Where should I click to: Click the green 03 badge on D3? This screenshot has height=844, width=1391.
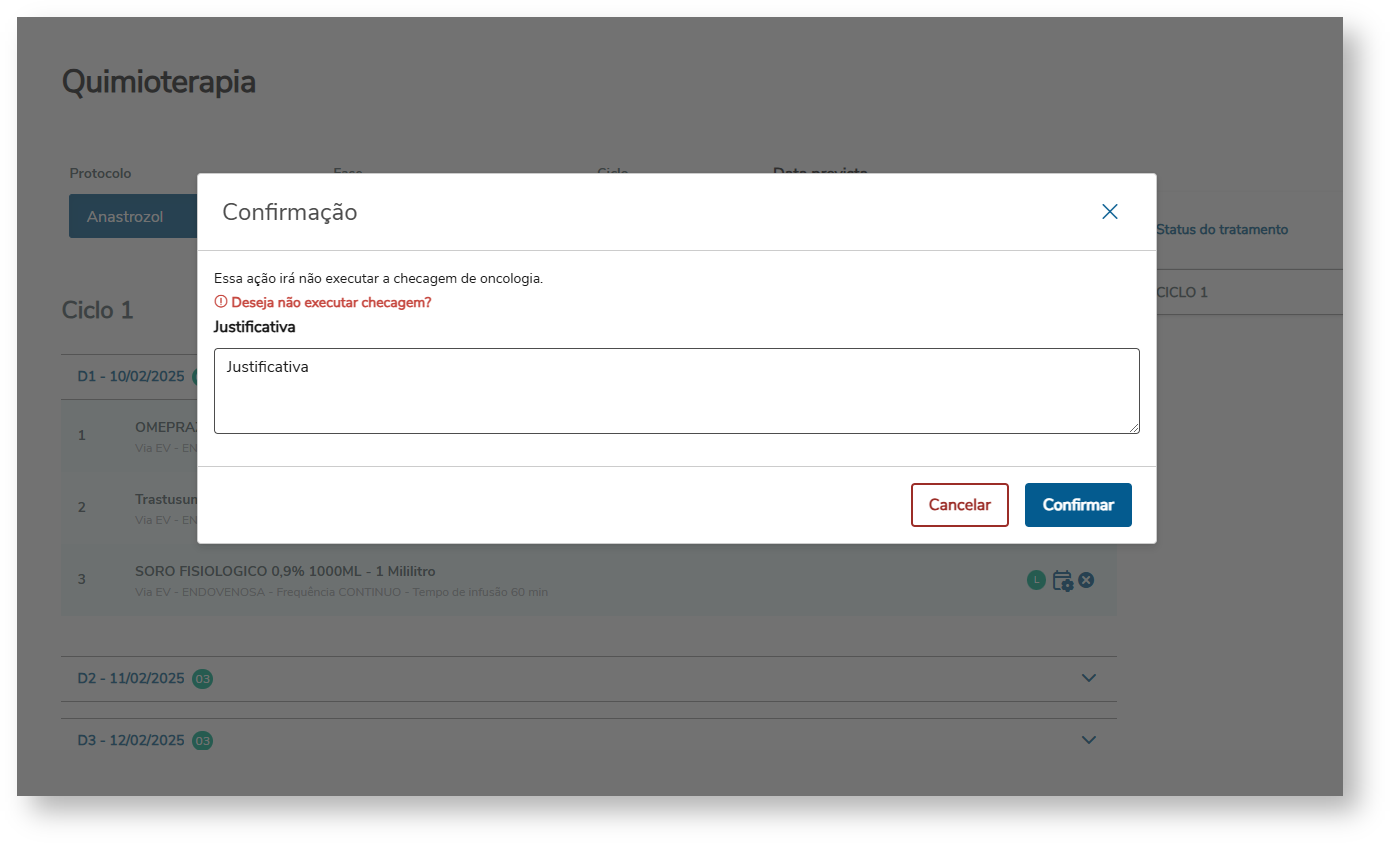pyautogui.click(x=203, y=741)
